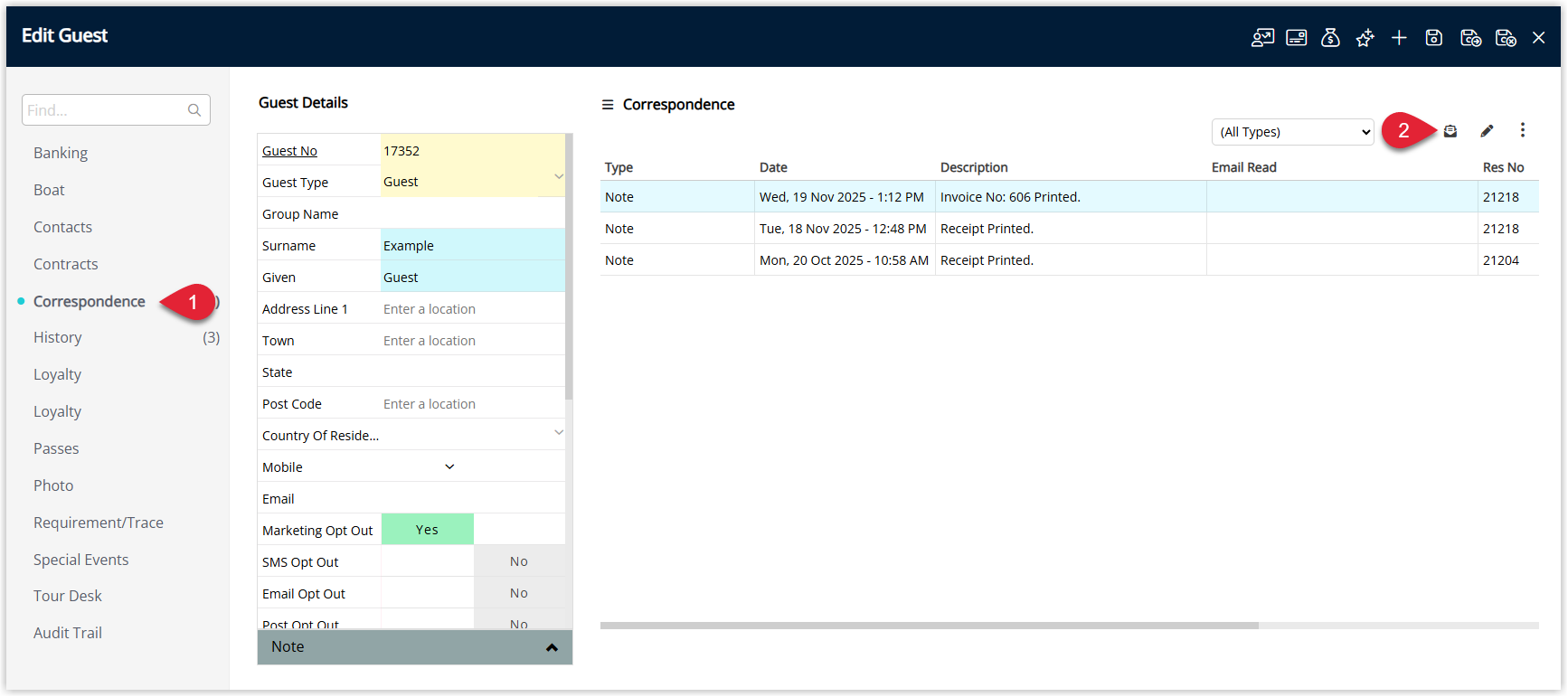This screenshot has width=1568, height=697.
Task: Click the plus add icon in header
Action: (x=1399, y=38)
